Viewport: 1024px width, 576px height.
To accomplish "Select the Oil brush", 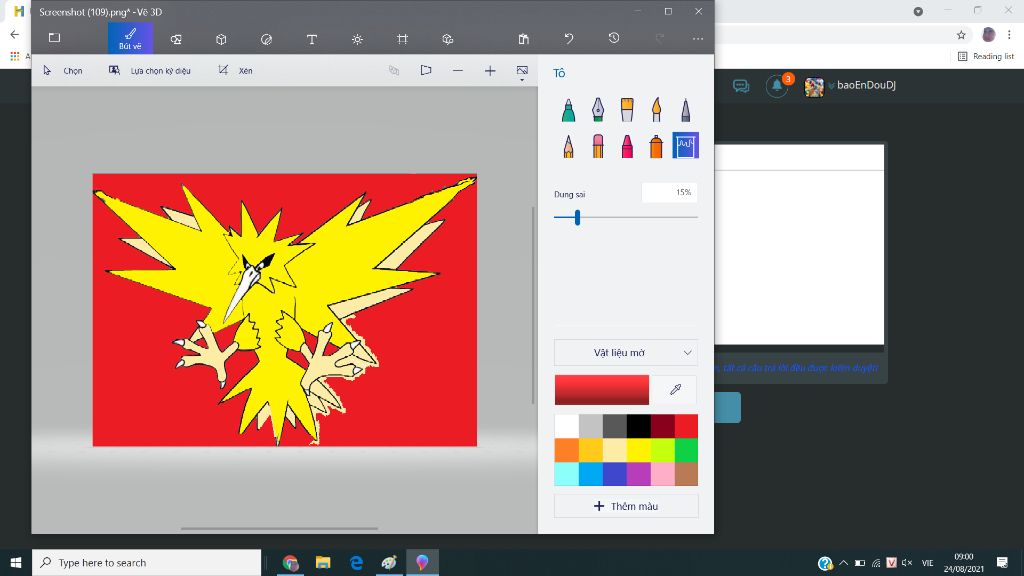I will pyautogui.click(x=627, y=110).
